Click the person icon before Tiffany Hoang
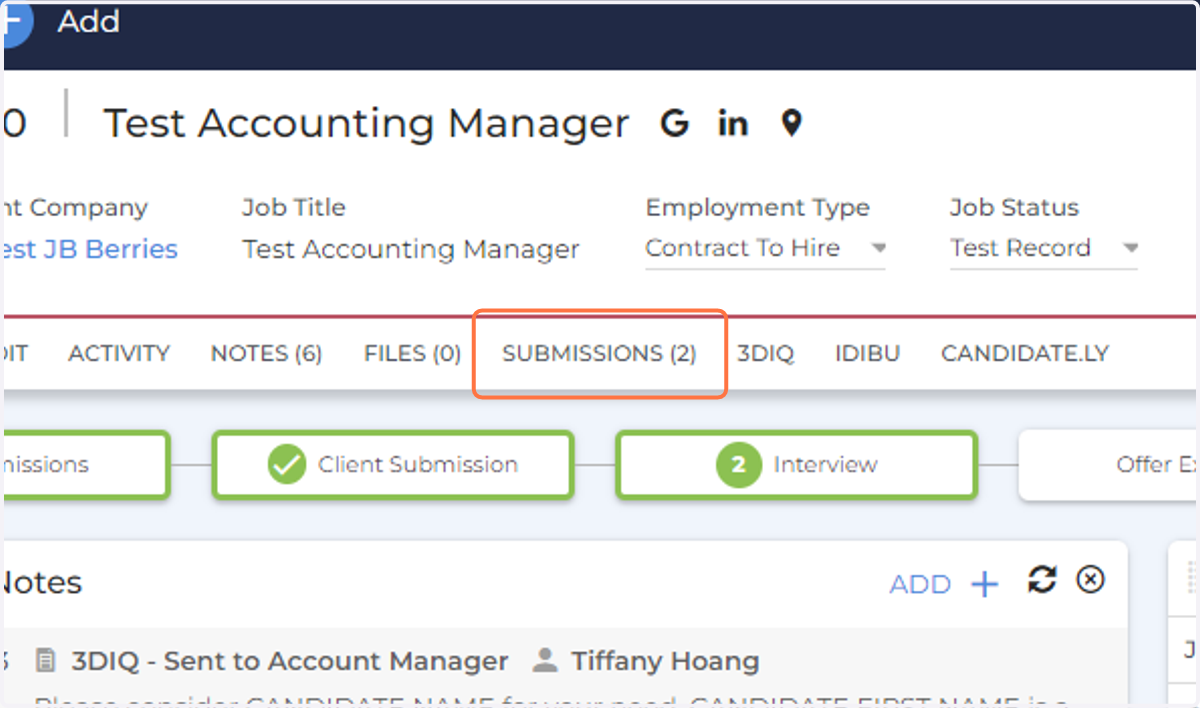This screenshot has height=708, width=1200. coord(545,661)
